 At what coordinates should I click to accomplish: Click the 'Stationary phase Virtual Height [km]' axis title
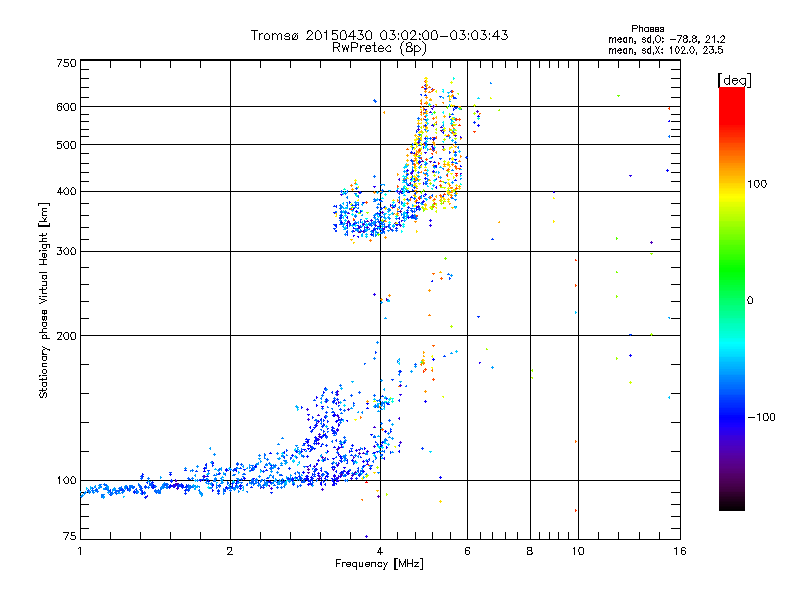(x=44, y=301)
